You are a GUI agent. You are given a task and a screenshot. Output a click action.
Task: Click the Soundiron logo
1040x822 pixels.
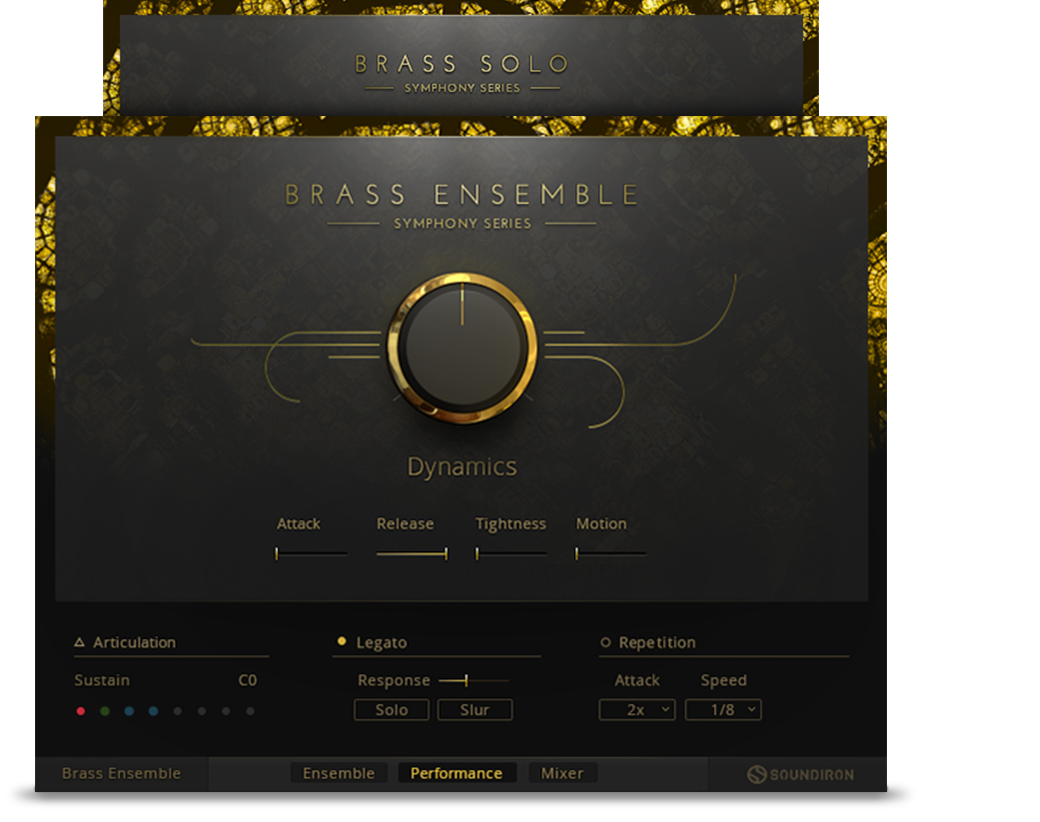click(x=801, y=774)
